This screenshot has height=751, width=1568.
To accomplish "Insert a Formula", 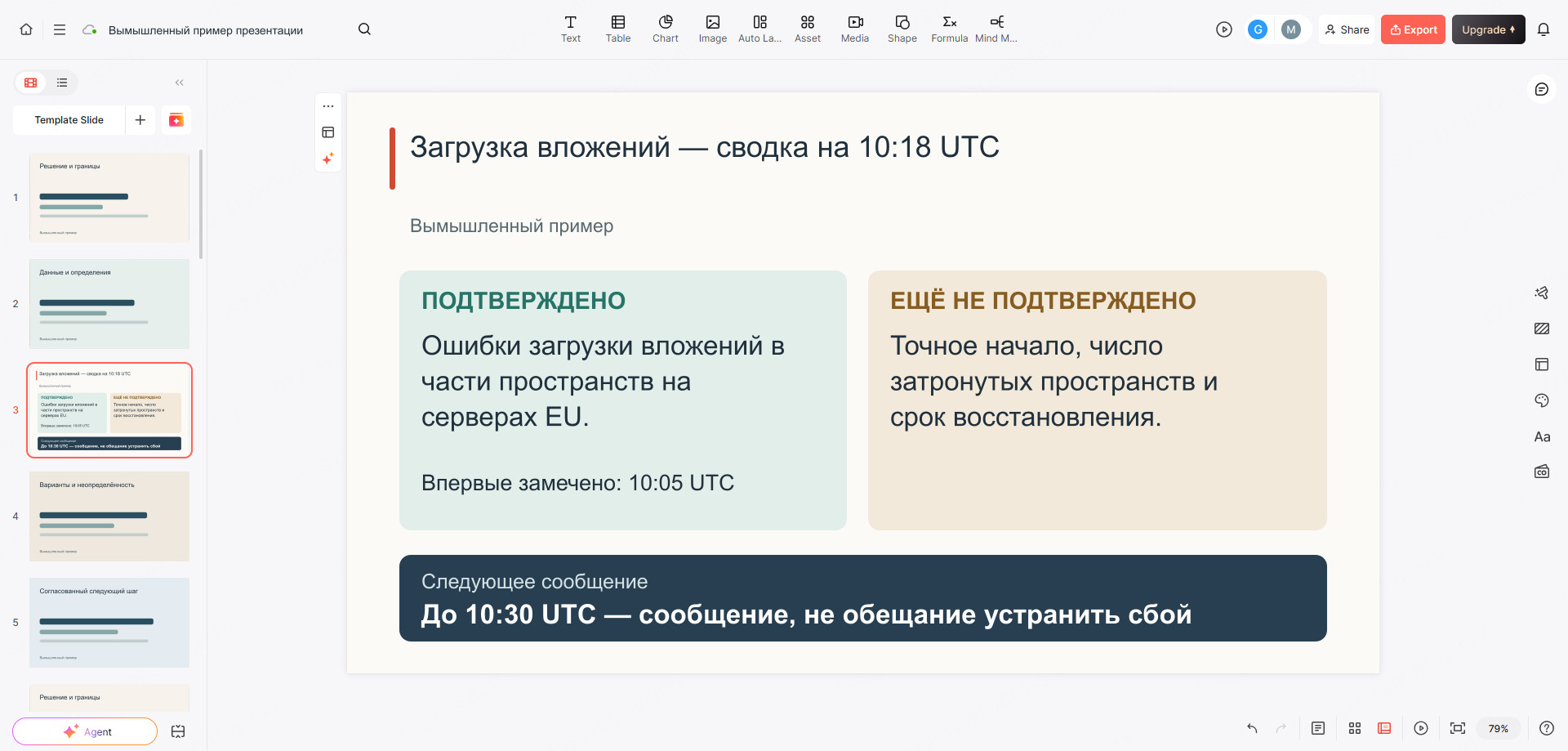I will point(950,29).
